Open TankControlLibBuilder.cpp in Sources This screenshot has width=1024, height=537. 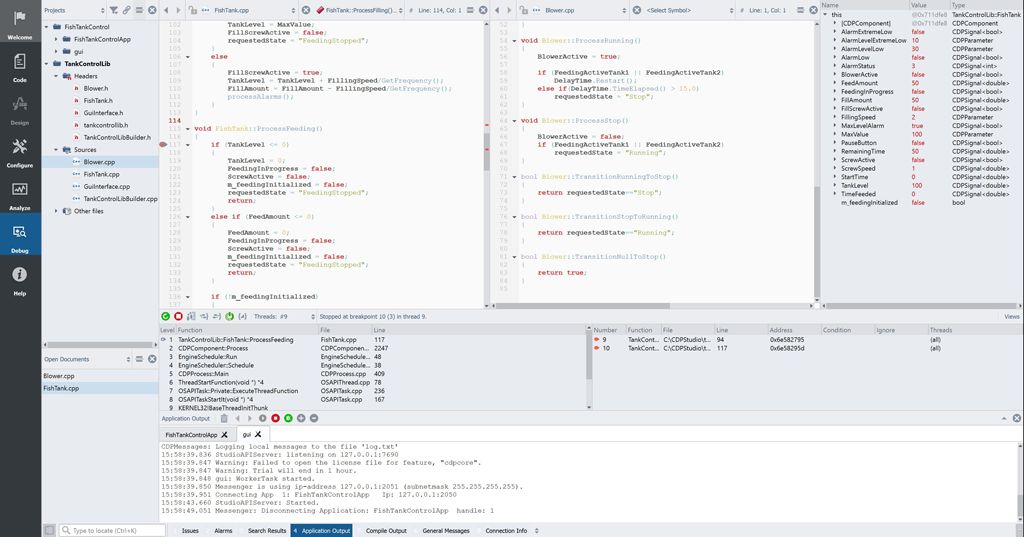pos(120,199)
